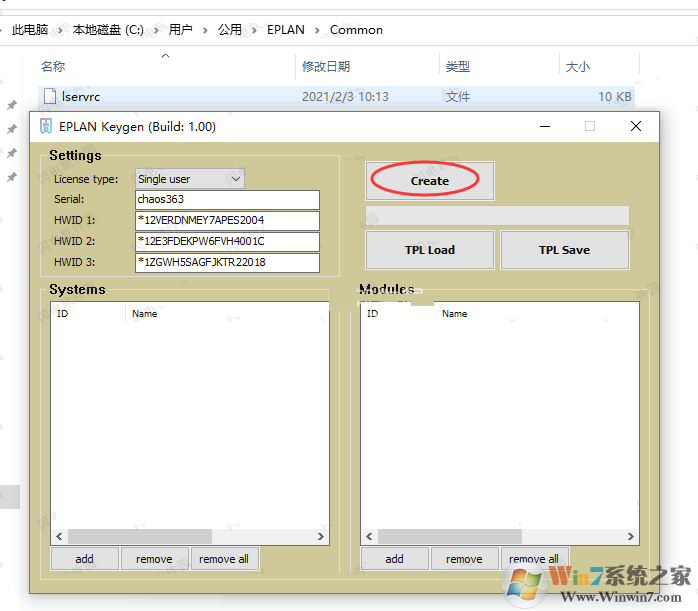Click the Systems list horizontal scrollbar thumb
The width and height of the screenshot is (698, 611).
[140, 537]
